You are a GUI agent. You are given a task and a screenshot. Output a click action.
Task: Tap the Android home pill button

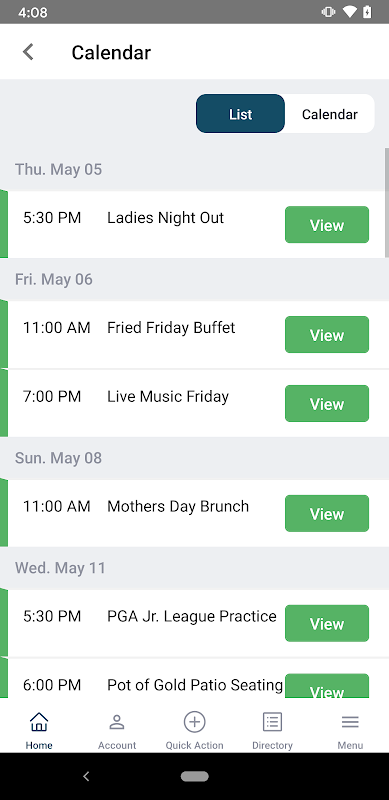click(194, 776)
